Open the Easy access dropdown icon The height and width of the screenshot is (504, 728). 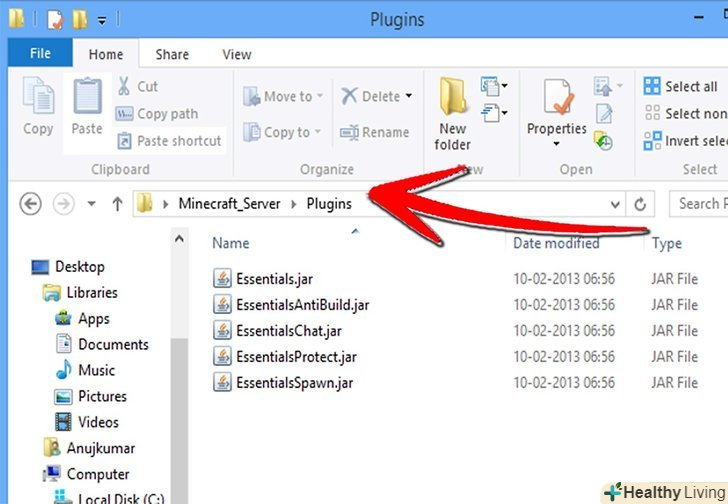[x=494, y=113]
